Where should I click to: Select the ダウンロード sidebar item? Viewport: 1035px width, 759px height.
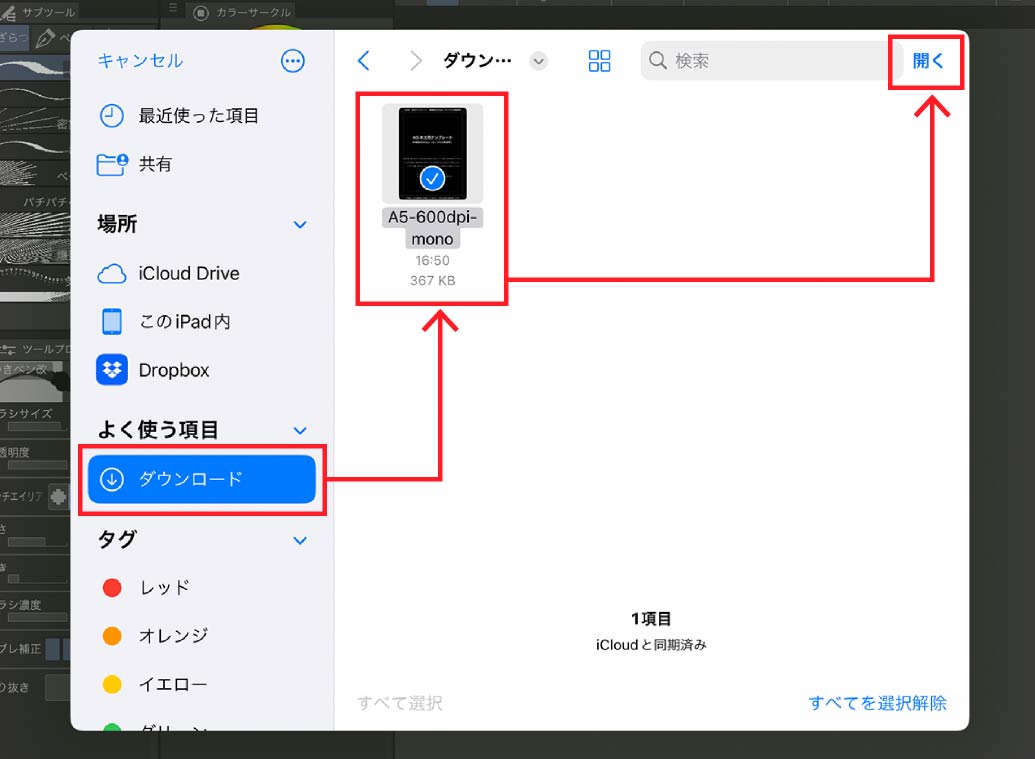point(202,479)
